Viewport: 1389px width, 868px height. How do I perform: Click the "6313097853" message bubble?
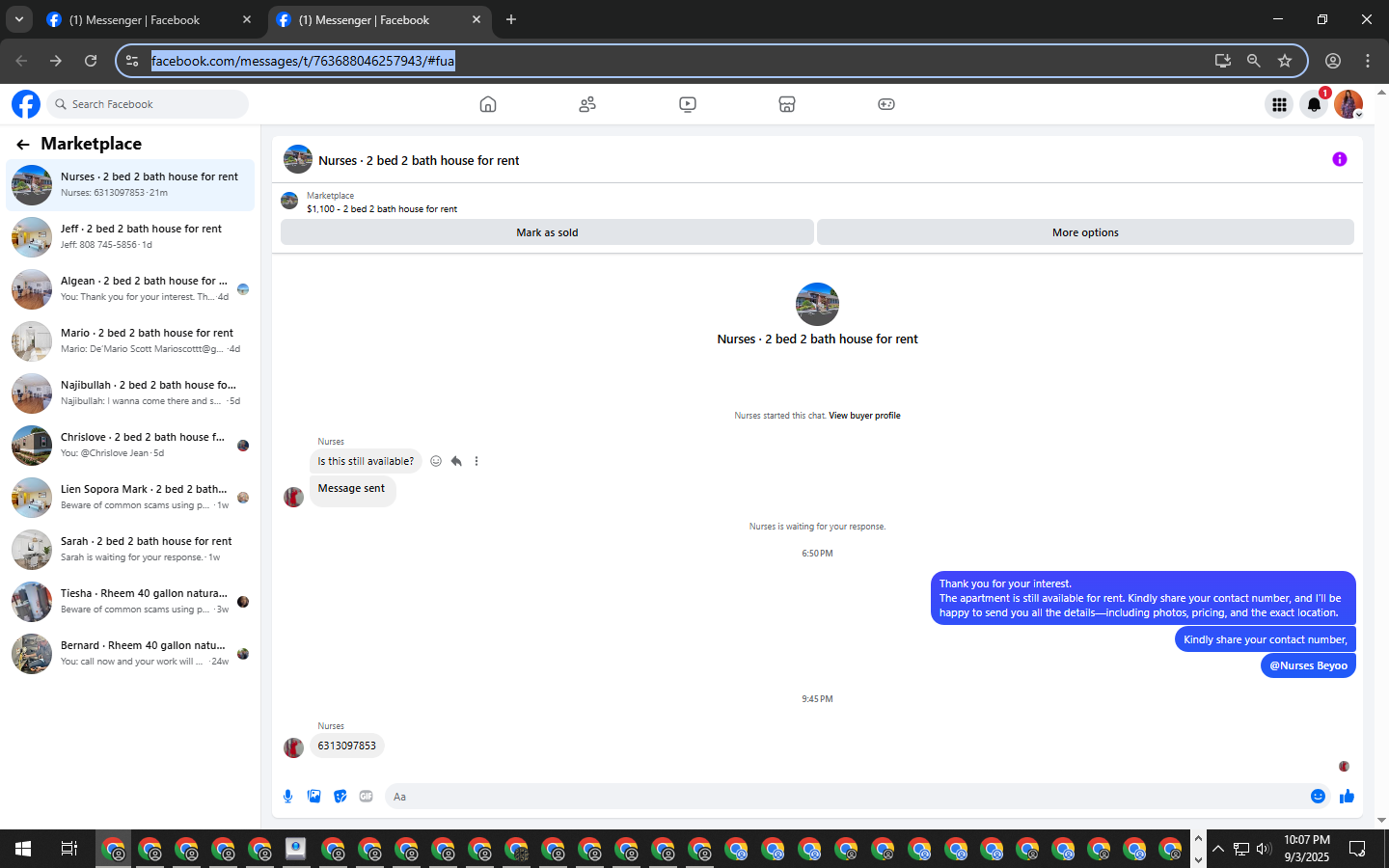(347, 746)
